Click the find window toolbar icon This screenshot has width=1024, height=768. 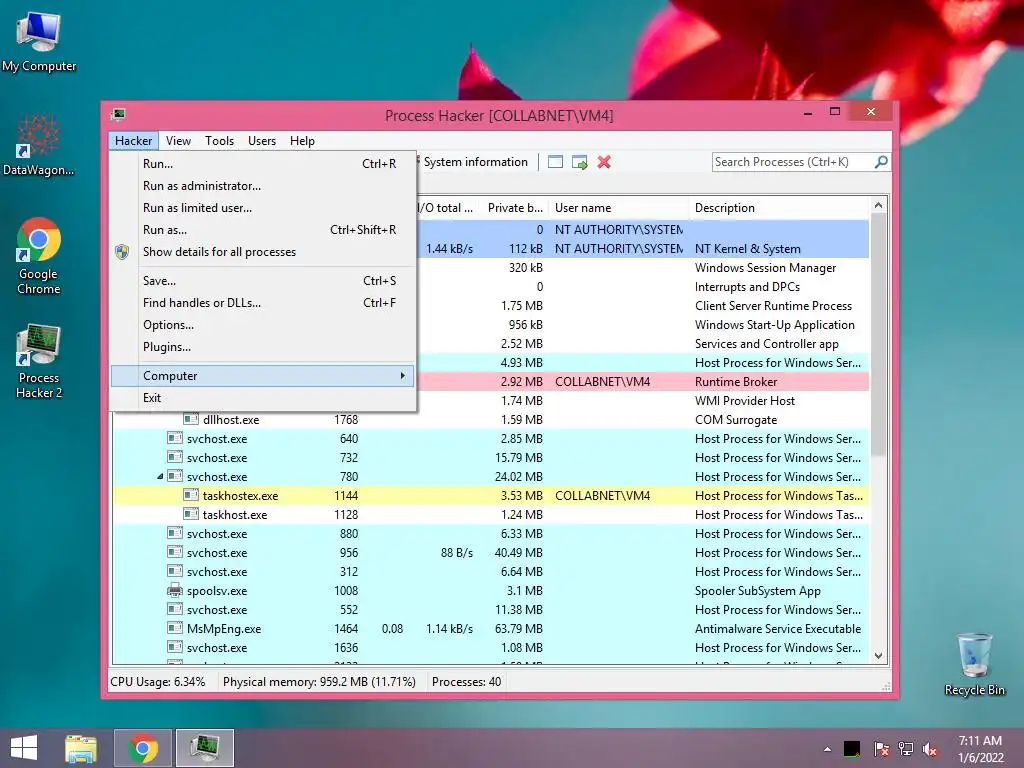pyautogui.click(x=555, y=162)
